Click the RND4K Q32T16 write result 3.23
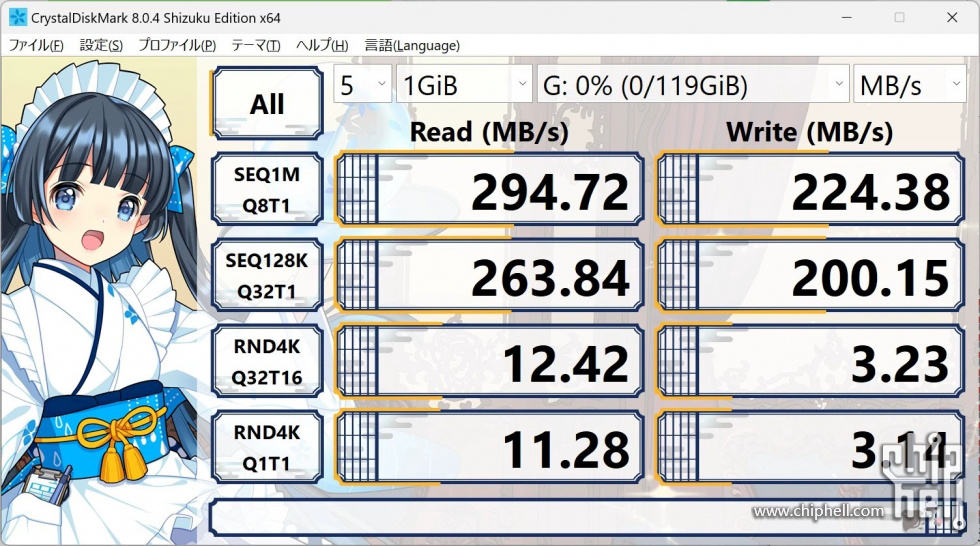 point(810,362)
